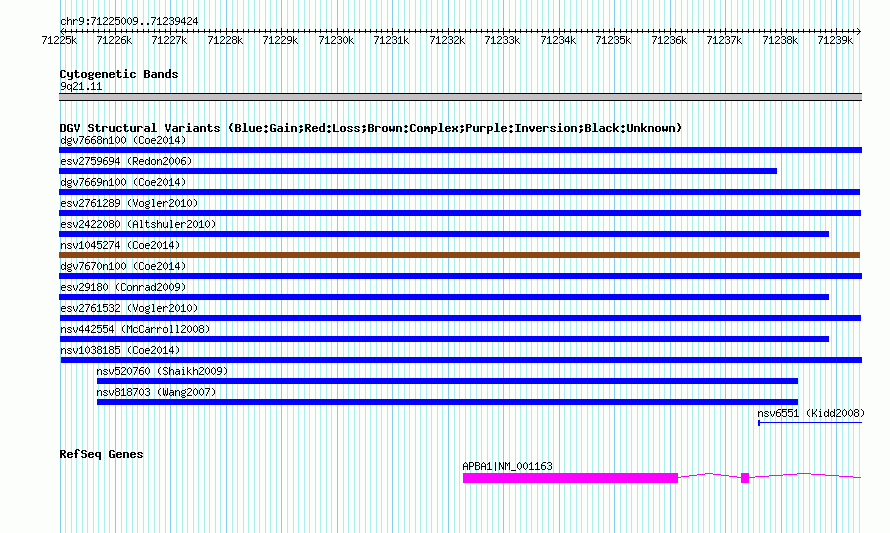Open nsv1038185 (Coe2014) variant label
Image resolution: width=890 pixels, height=533 pixels.
(120, 350)
